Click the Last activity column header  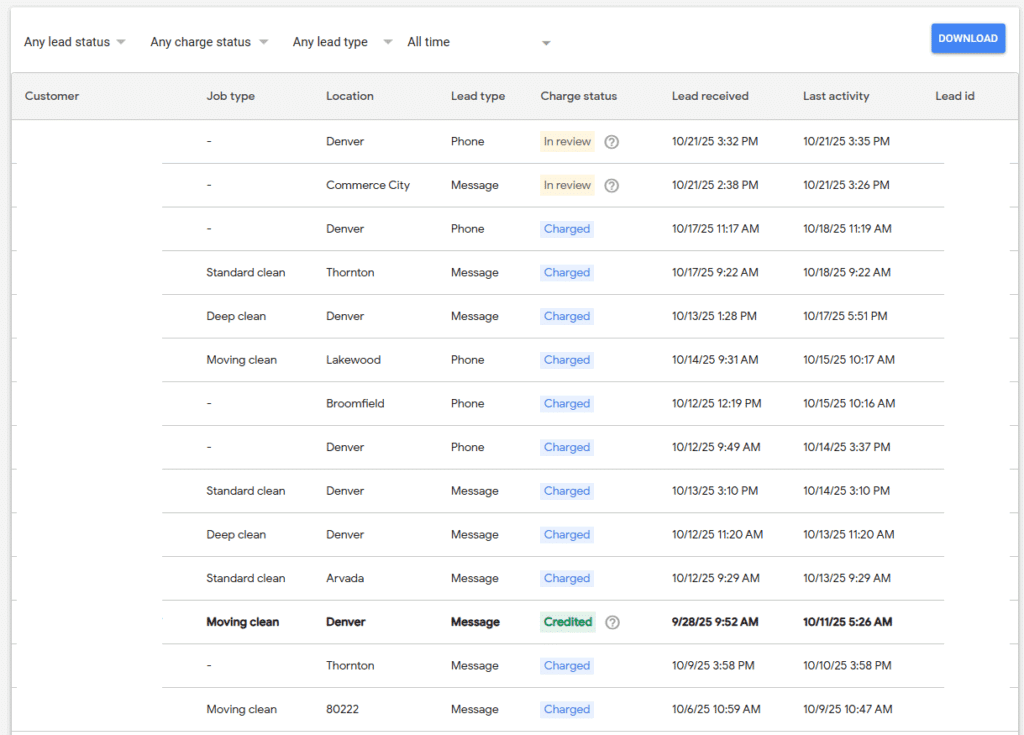(x=836, y=96)
